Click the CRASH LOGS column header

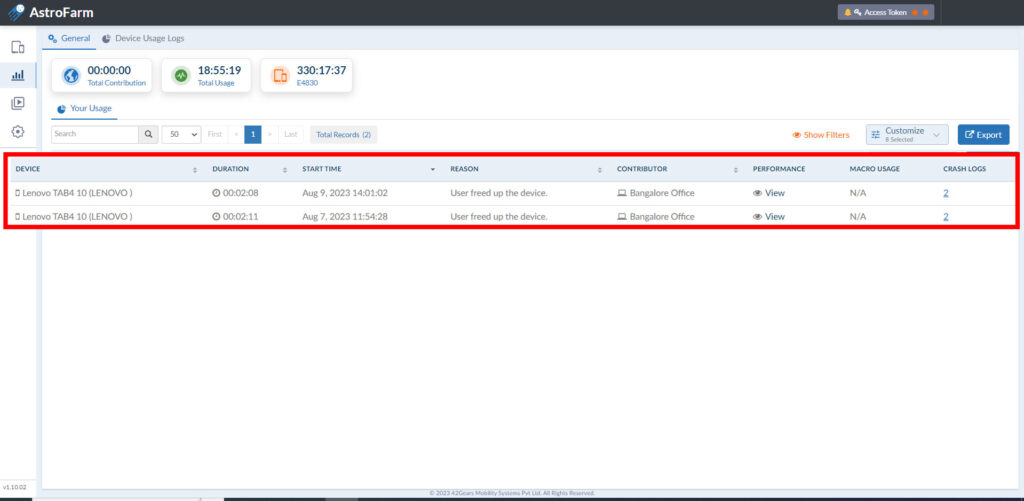tap(965, 169)
